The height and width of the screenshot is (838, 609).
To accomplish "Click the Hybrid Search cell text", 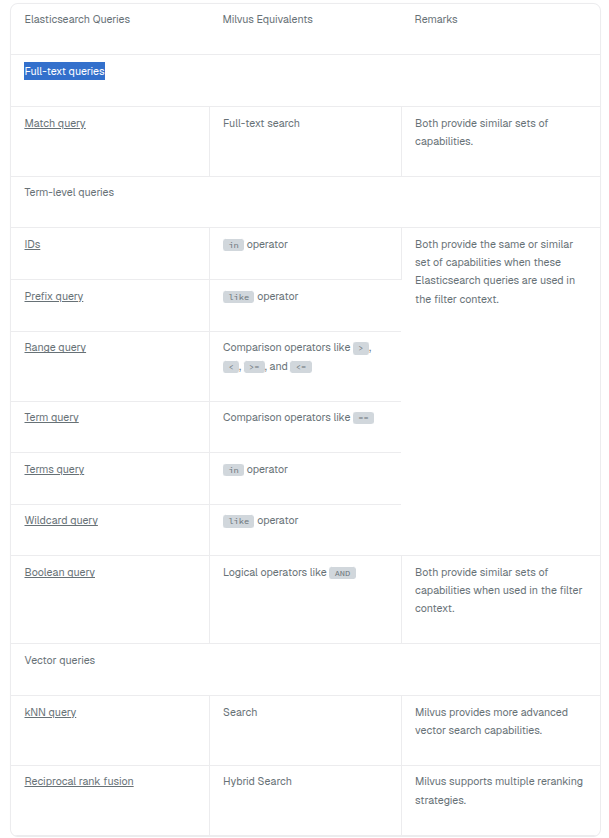I will [x=257, y=782].
